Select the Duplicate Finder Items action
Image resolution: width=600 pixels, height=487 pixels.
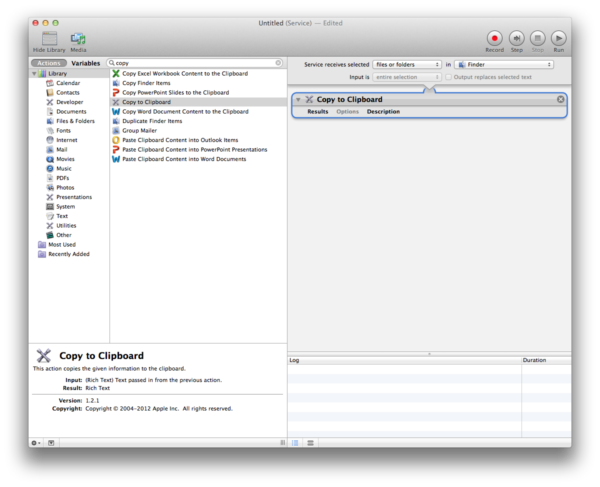(x=199, y=121)
